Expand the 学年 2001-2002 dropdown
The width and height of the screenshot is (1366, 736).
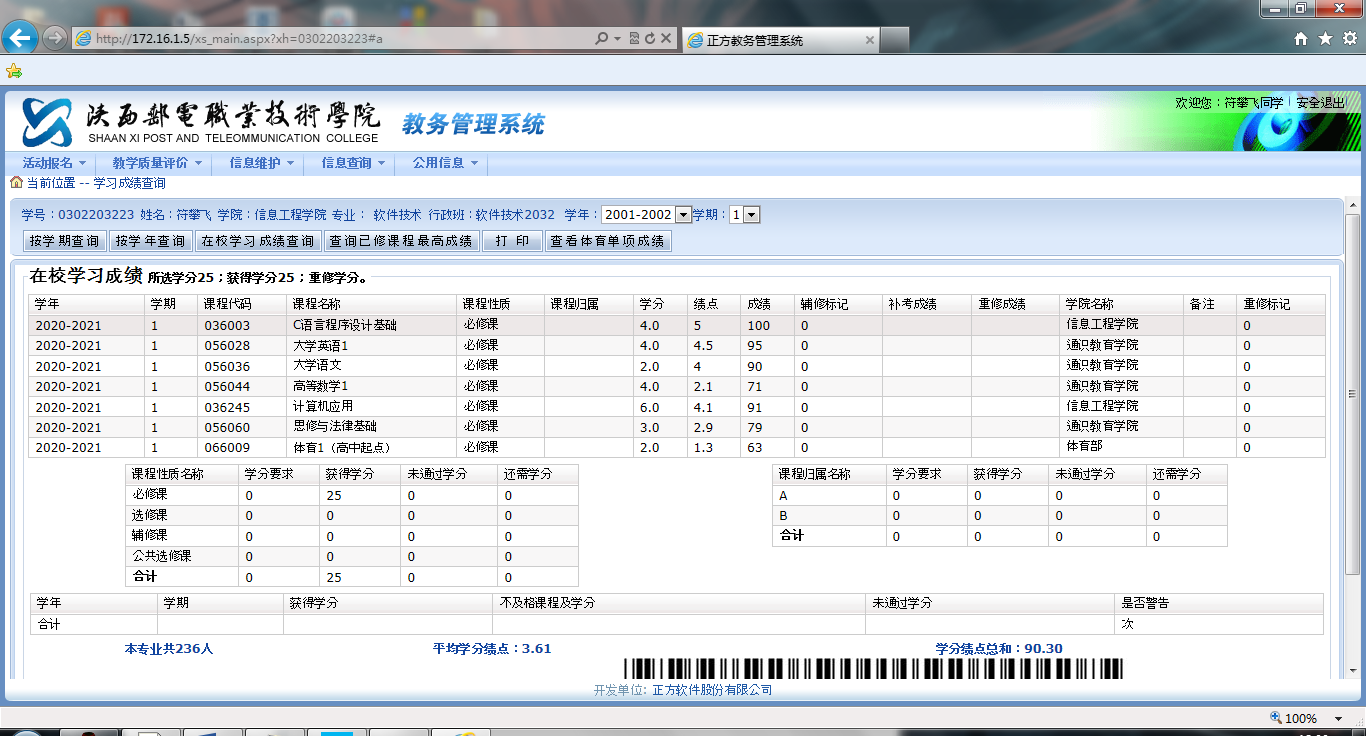684,215
